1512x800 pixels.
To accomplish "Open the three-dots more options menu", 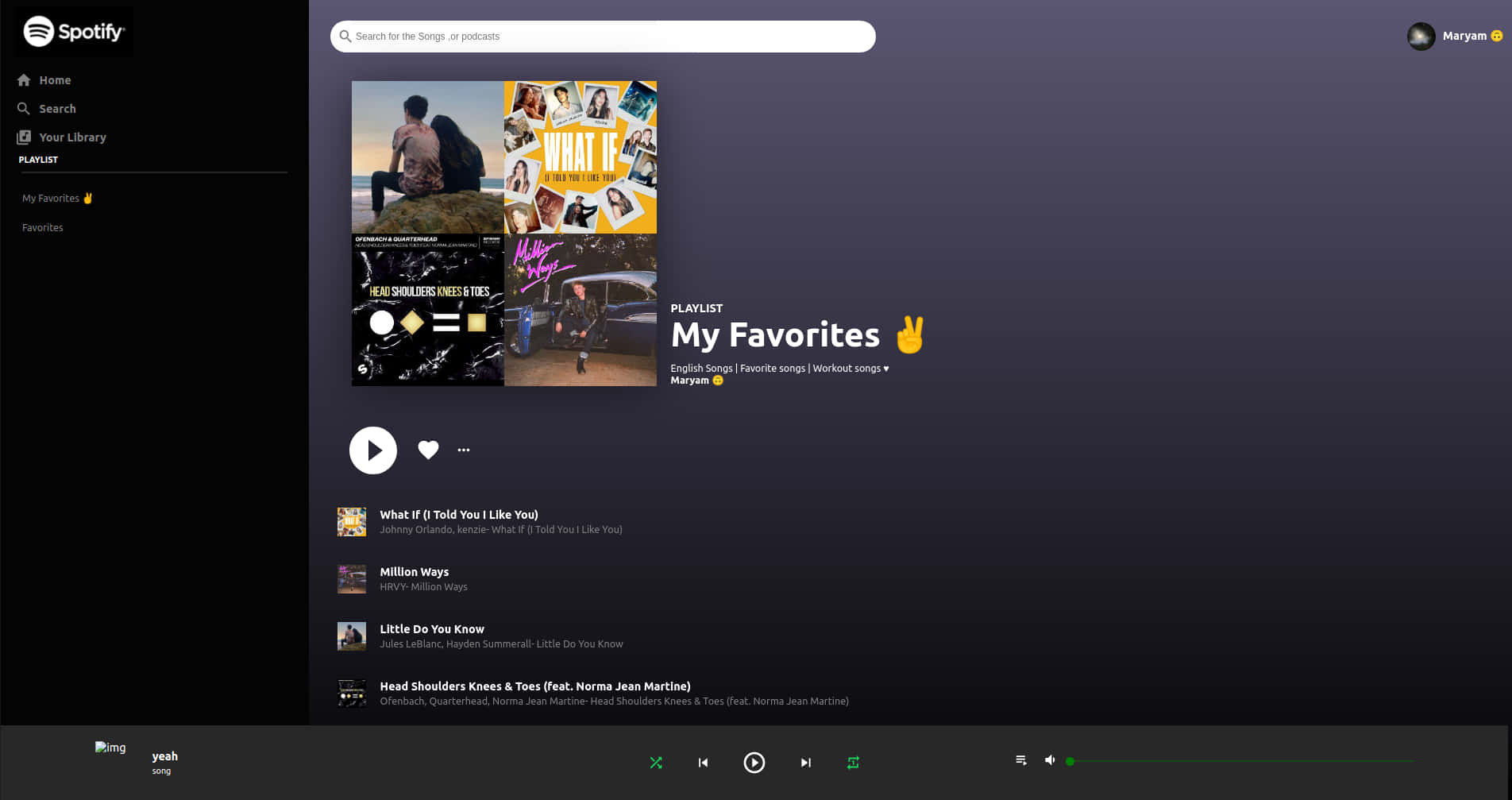I will (464, 450).
